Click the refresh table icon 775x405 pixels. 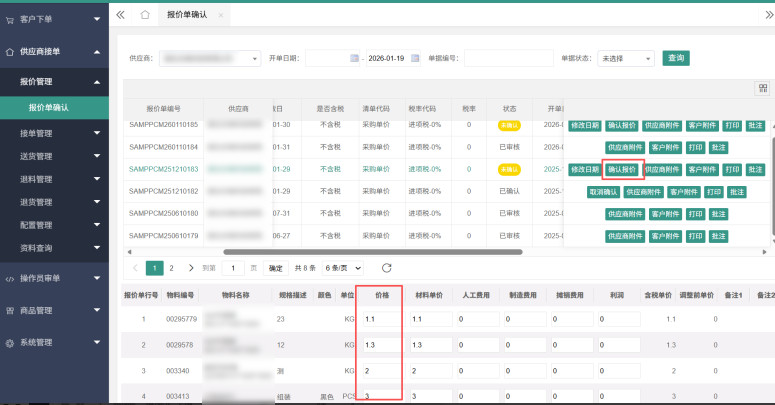[x=387, y=268]
